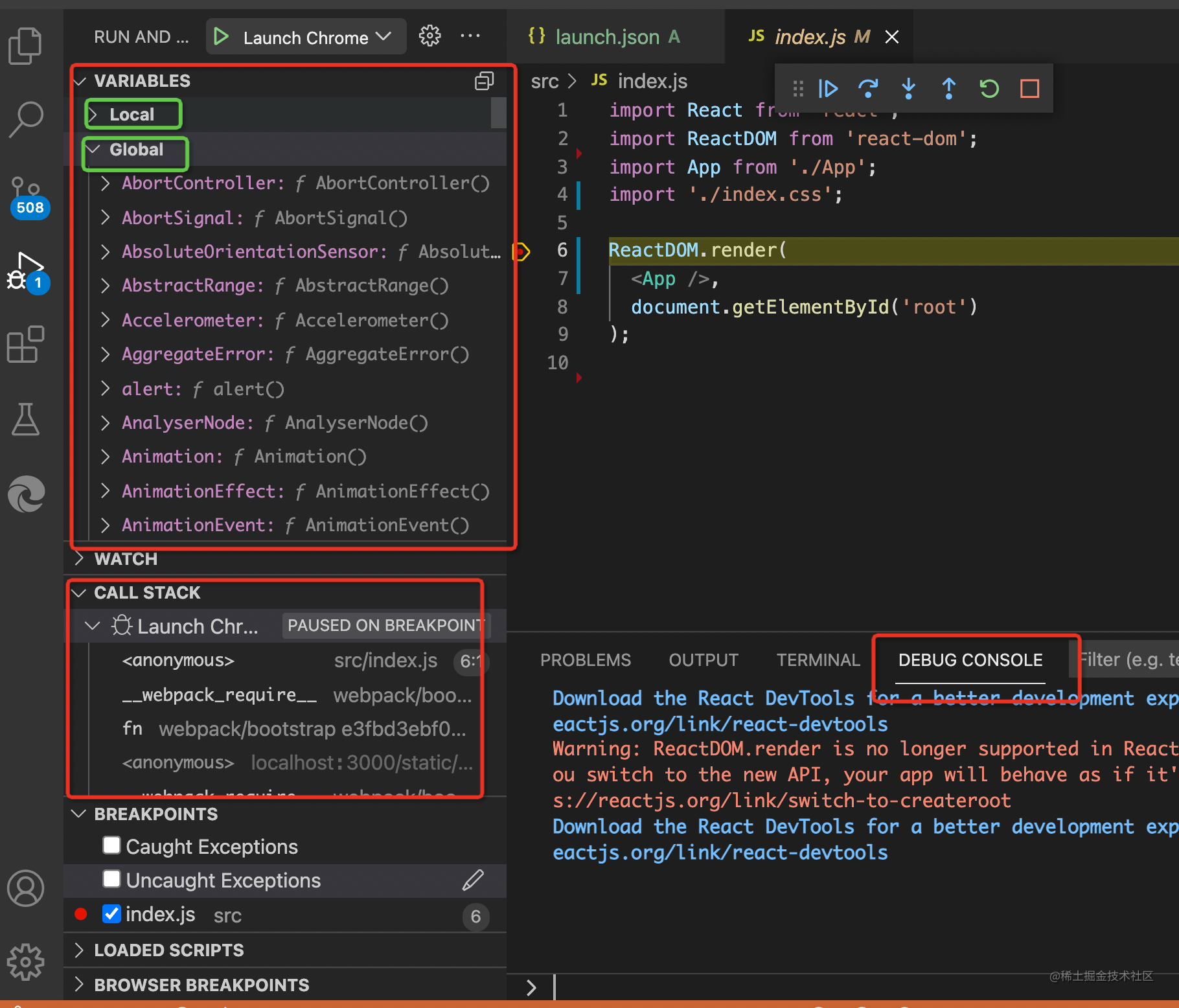Switch to the TERMINAL panel tab
The image size is (1179, 1008).
point(818,659)
